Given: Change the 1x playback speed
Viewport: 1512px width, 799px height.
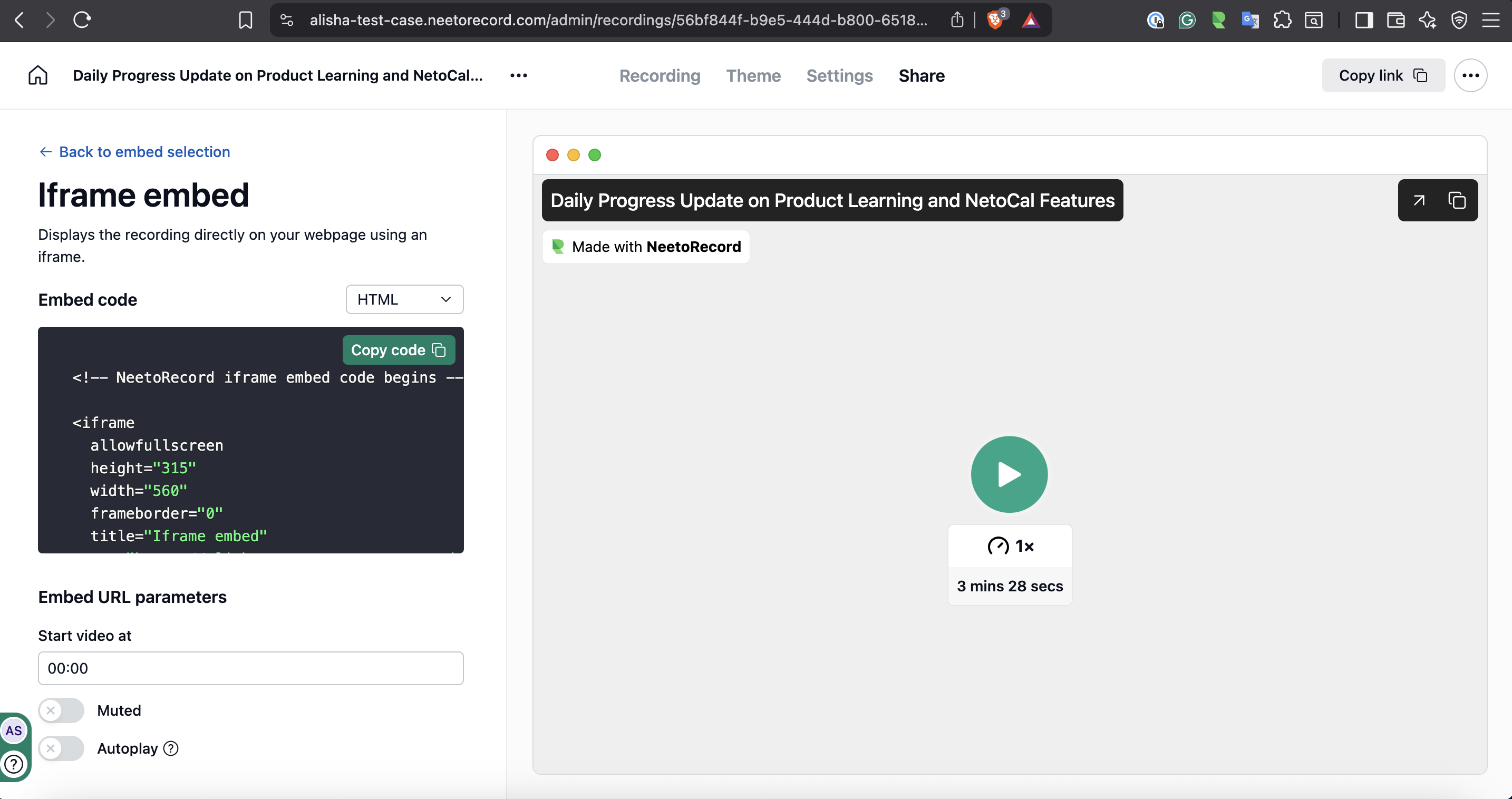Looking at the screenshot, I should [x=1010, y=546].
